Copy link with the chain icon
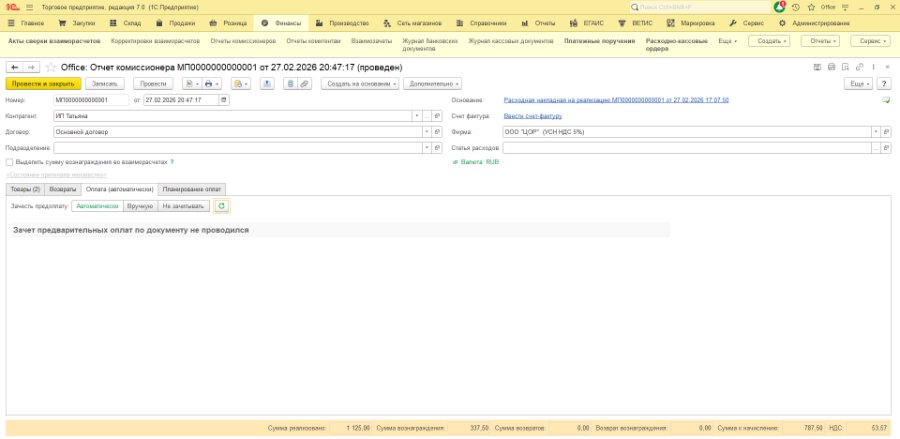This screenshot has height=439, width=900. (859, 67)
